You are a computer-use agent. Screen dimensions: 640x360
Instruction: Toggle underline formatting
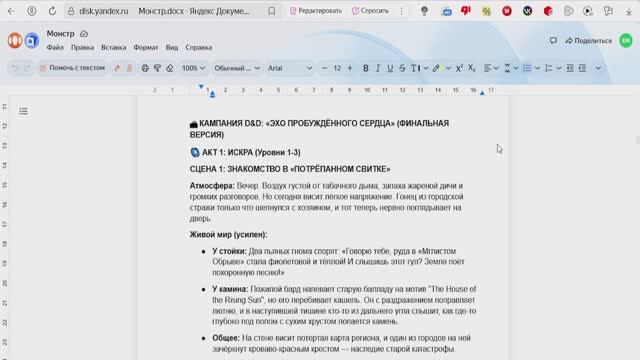390,68
